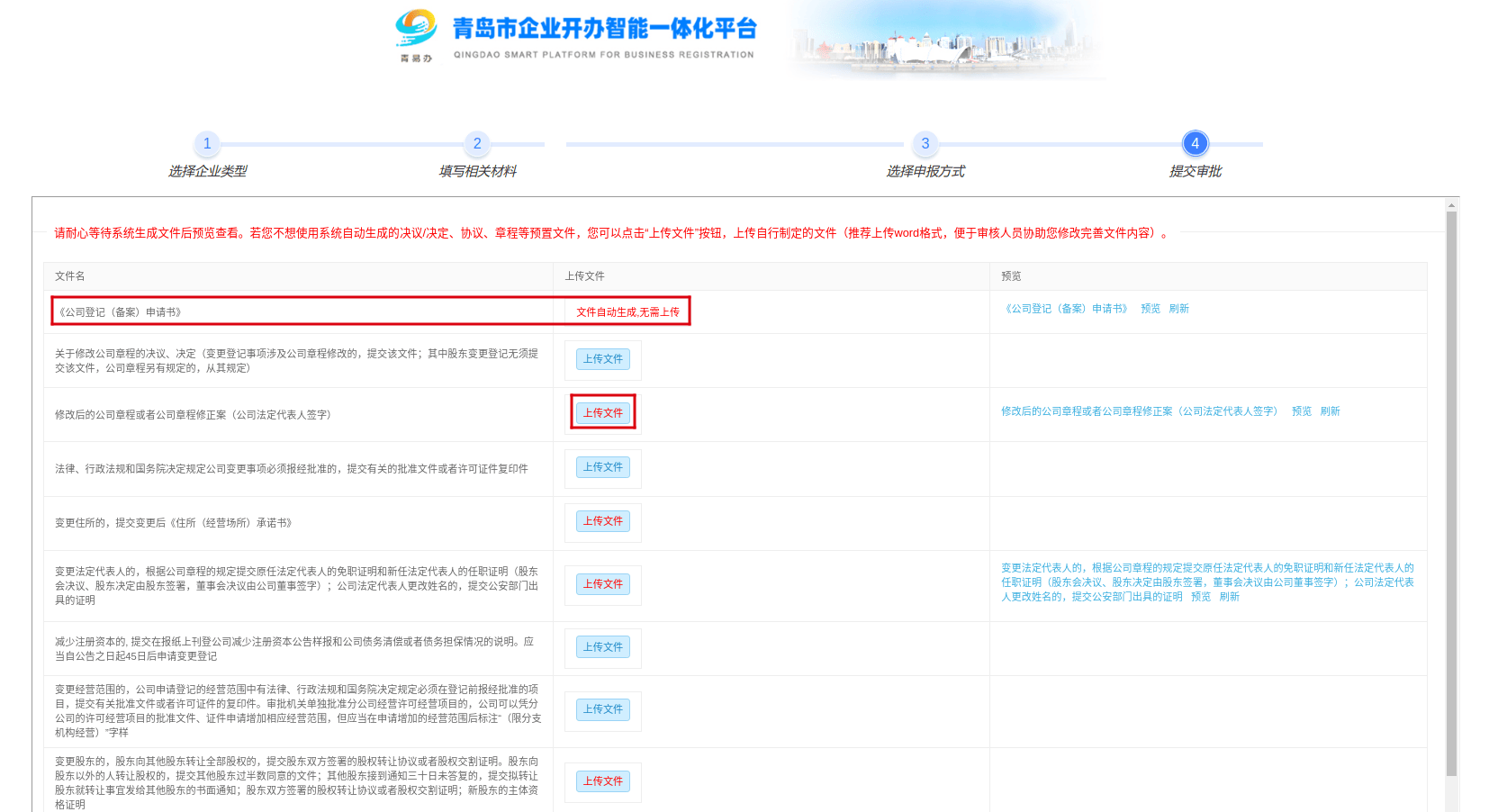Image resolution: width=1489 pixels, height=812 pixels.
Task: Click step 1 circle 选择企业类型
Action: tap(207, 144)
